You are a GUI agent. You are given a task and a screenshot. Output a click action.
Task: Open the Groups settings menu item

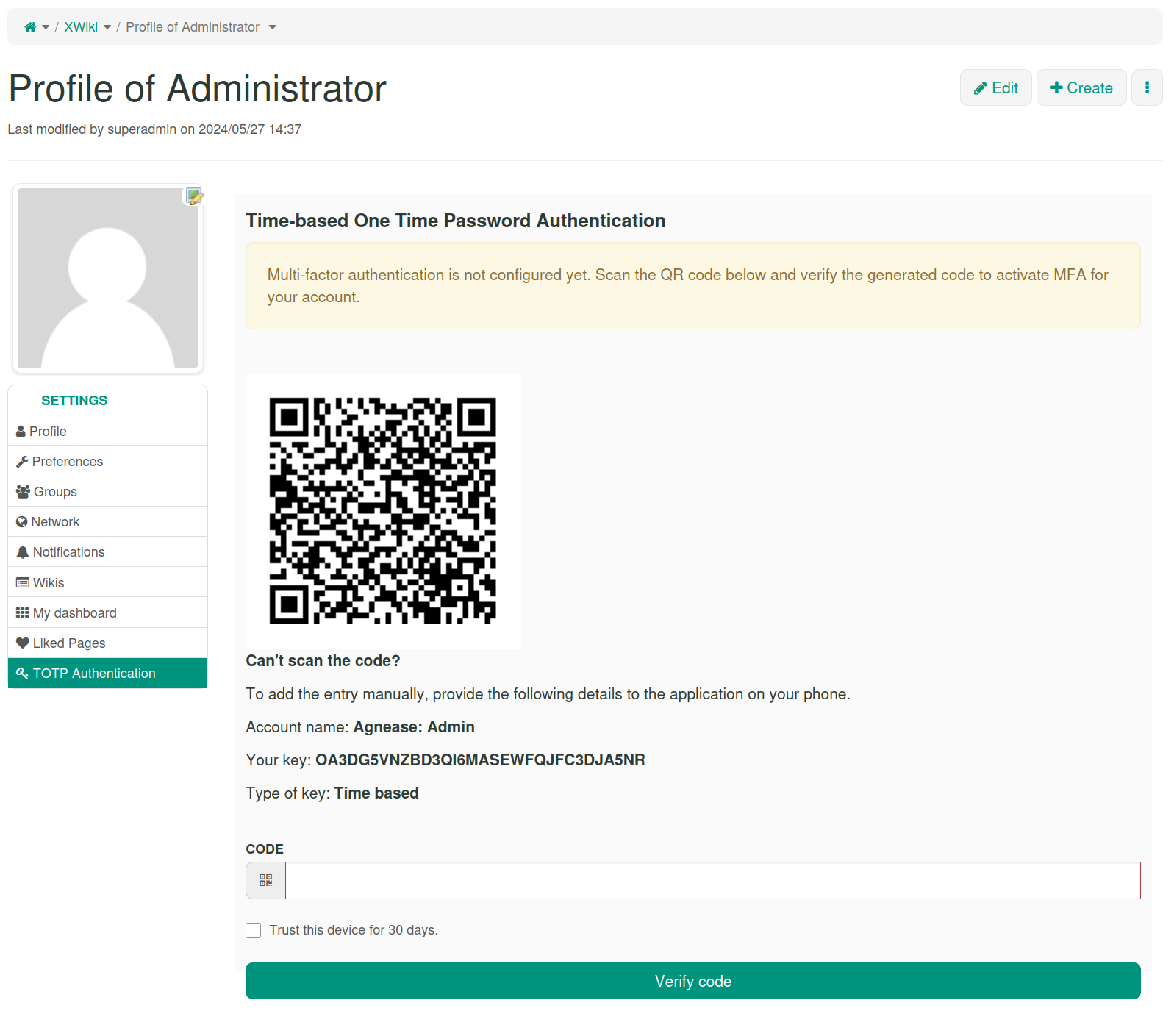(107, 491)
